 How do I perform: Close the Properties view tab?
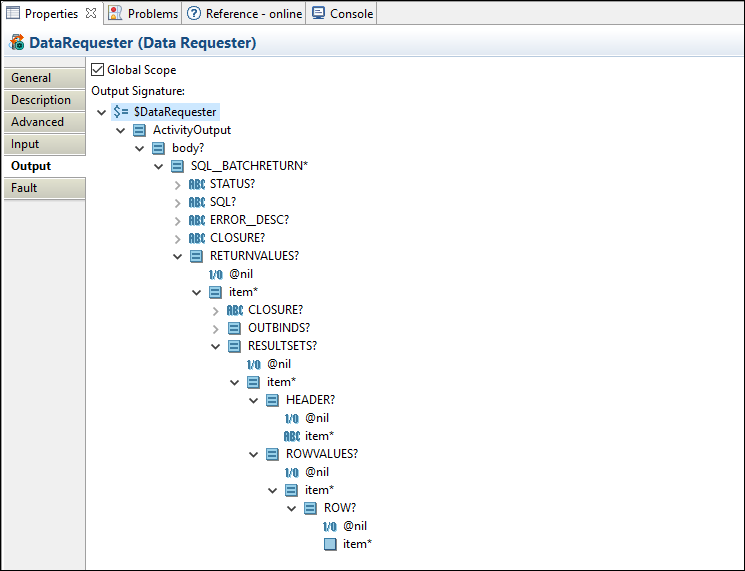coord(91,13)
